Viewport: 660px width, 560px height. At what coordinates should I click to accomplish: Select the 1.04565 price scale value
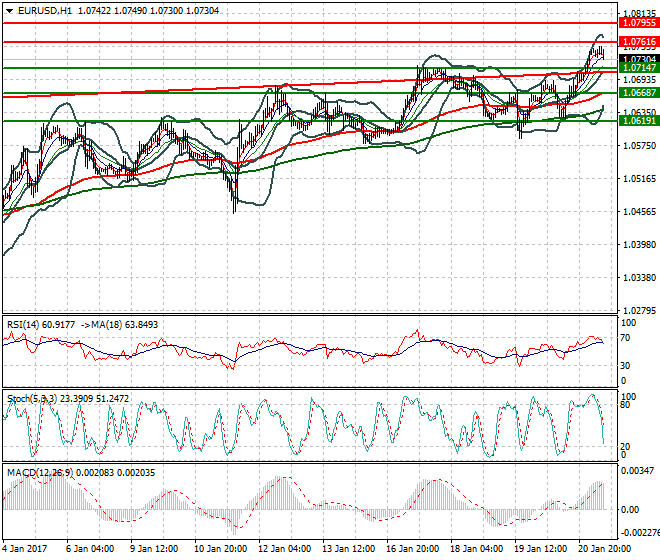[639, 211]
